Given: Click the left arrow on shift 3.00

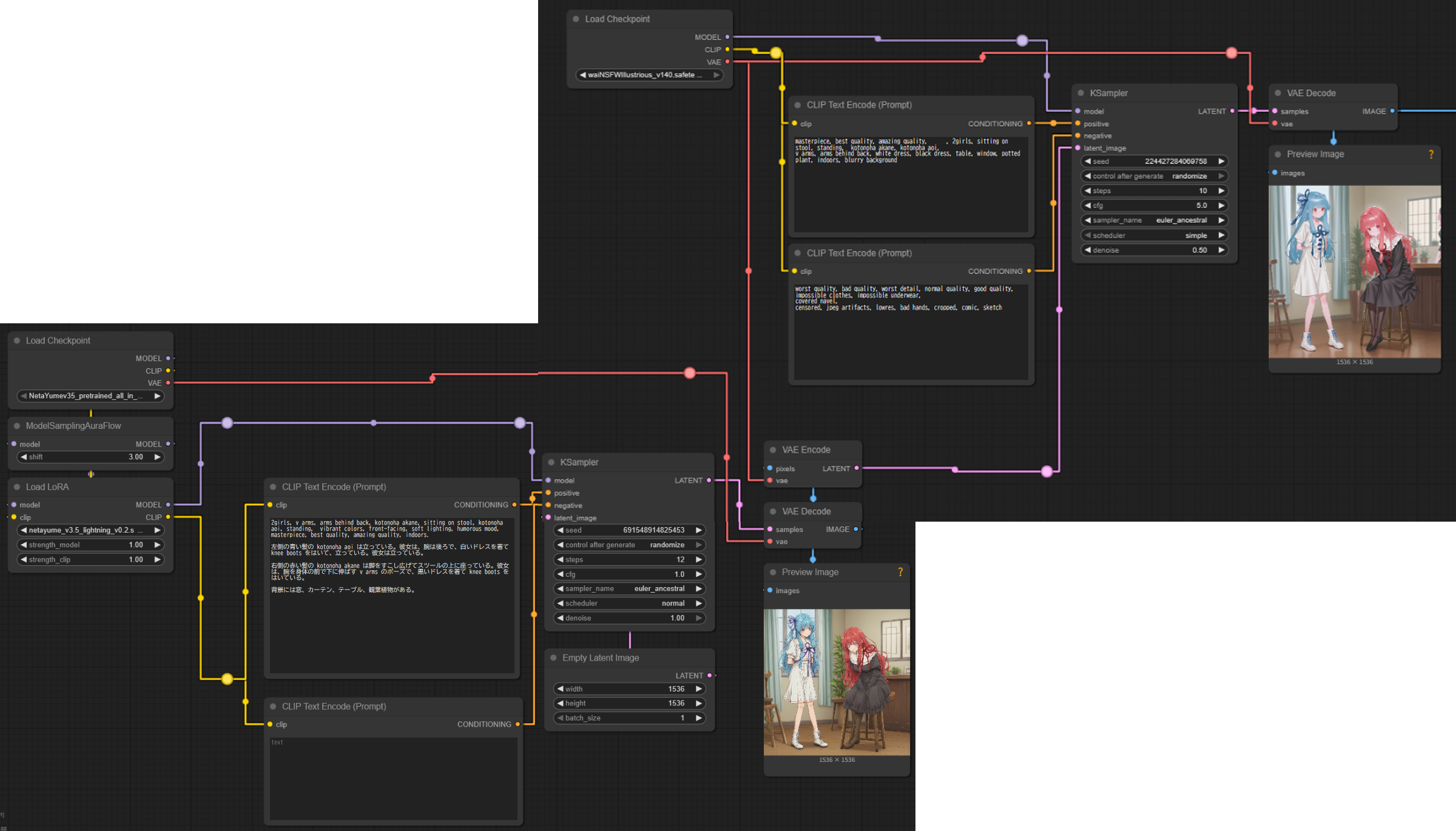Looking at the screenshot, I should (24, 457).
